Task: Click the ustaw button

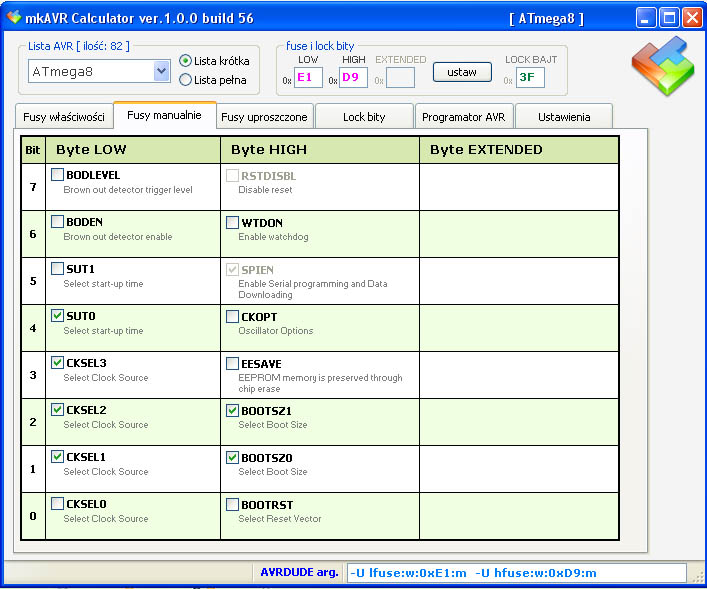Action: 462,72
